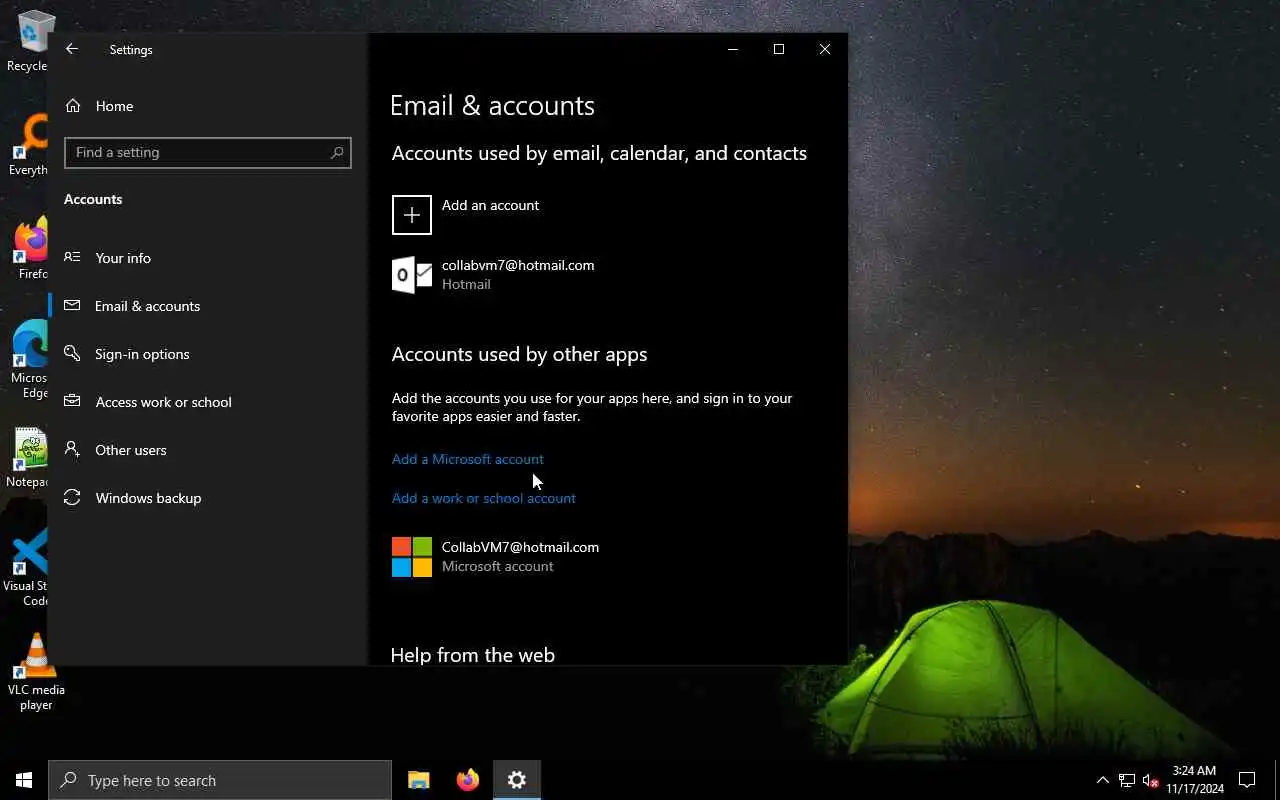Viewport: 1280px width, 800px height.
Task: Click the taskbar Type here to search box
Action: coord(220,780)
